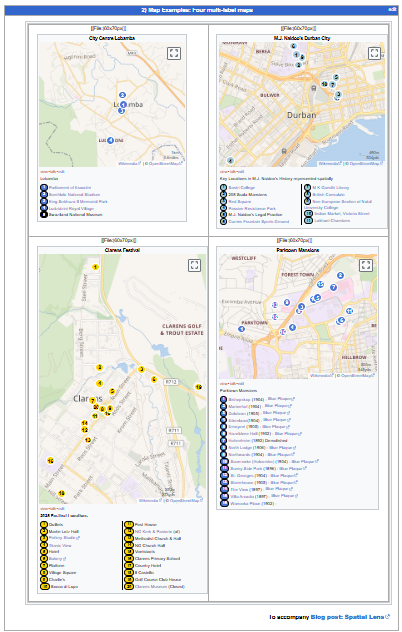Select yellow marker 2 on Clarens map
The width and height of the screenshot is (402, 632).
(99, 368)
